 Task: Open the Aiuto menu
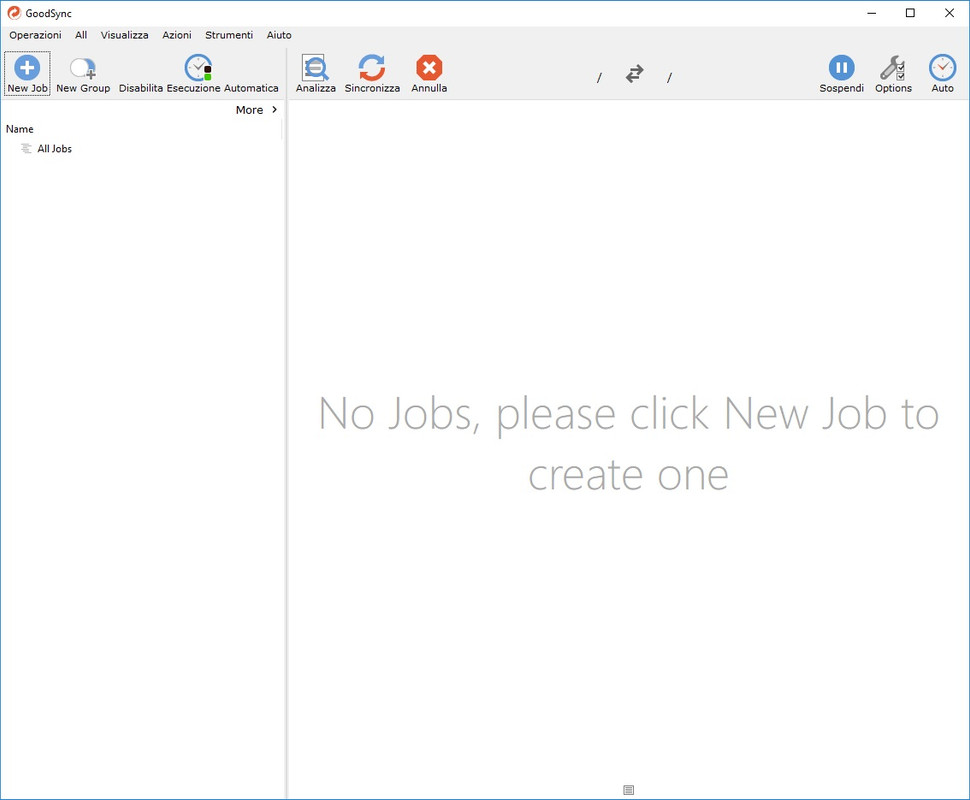coord(279,35)
